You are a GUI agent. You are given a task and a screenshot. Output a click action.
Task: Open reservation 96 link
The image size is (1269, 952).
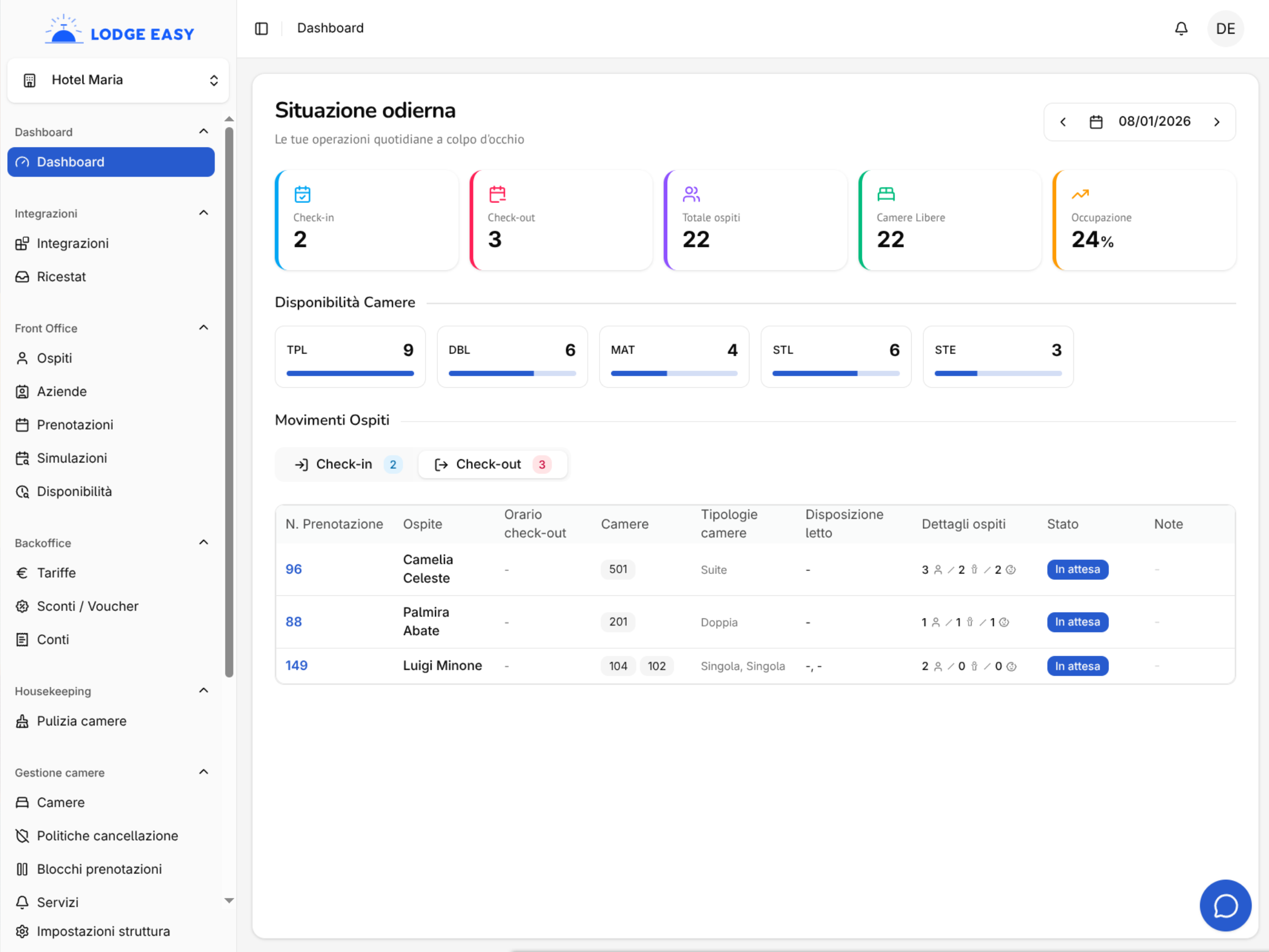tap(294, 569)
